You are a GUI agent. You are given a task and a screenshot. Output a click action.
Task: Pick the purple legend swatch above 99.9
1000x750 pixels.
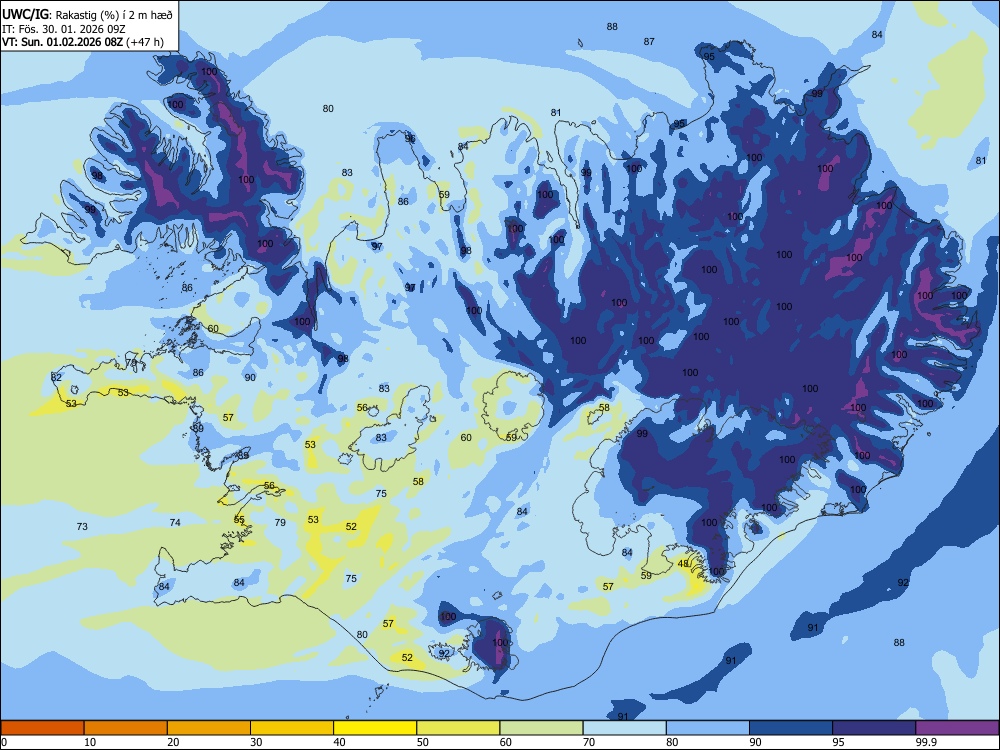(957, 728)
